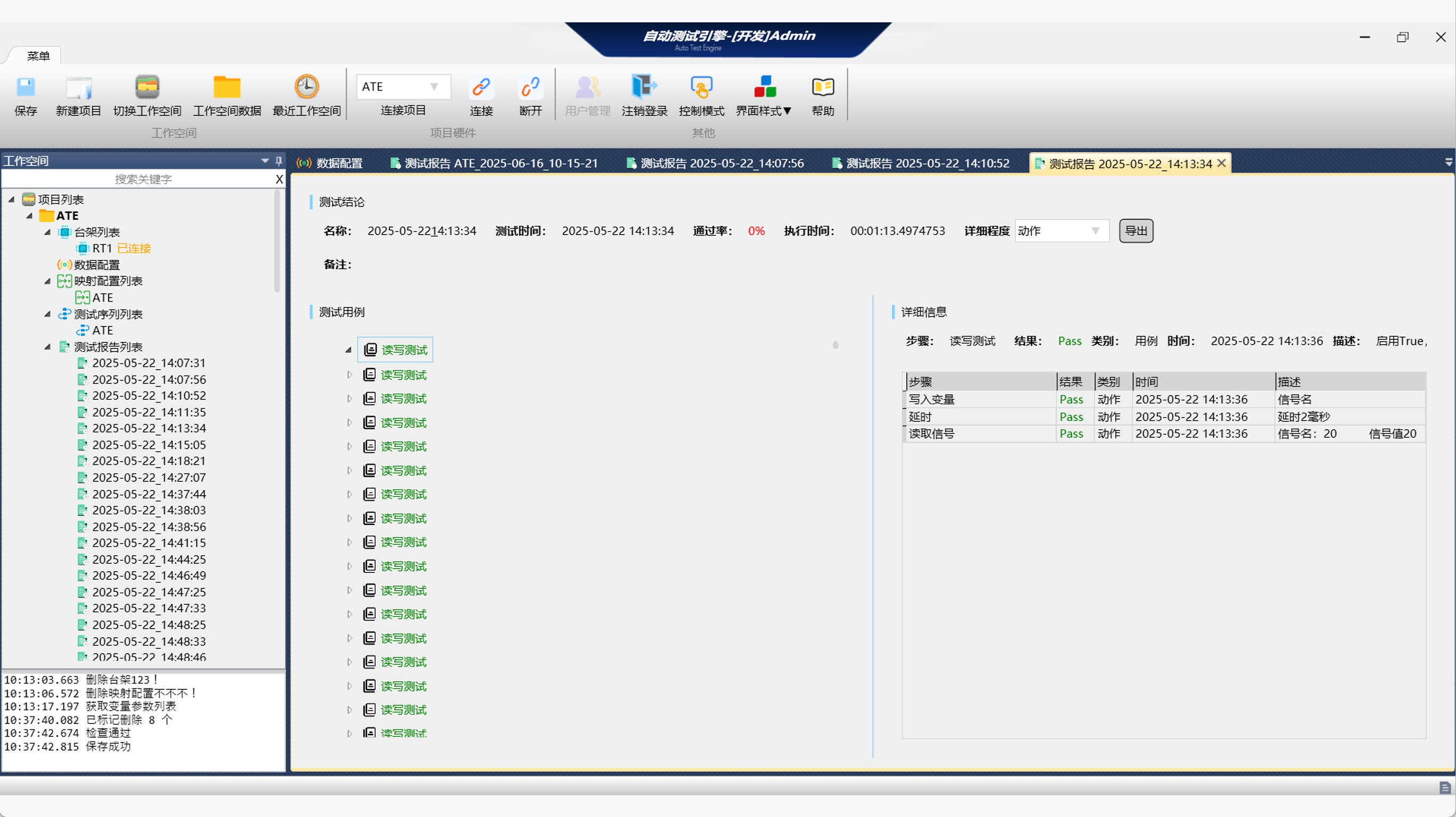Viewport: 1456px width, 817px height.
Task: Collapse the test report list (测试报告列表) node
Action: click(x=47, y=347)
